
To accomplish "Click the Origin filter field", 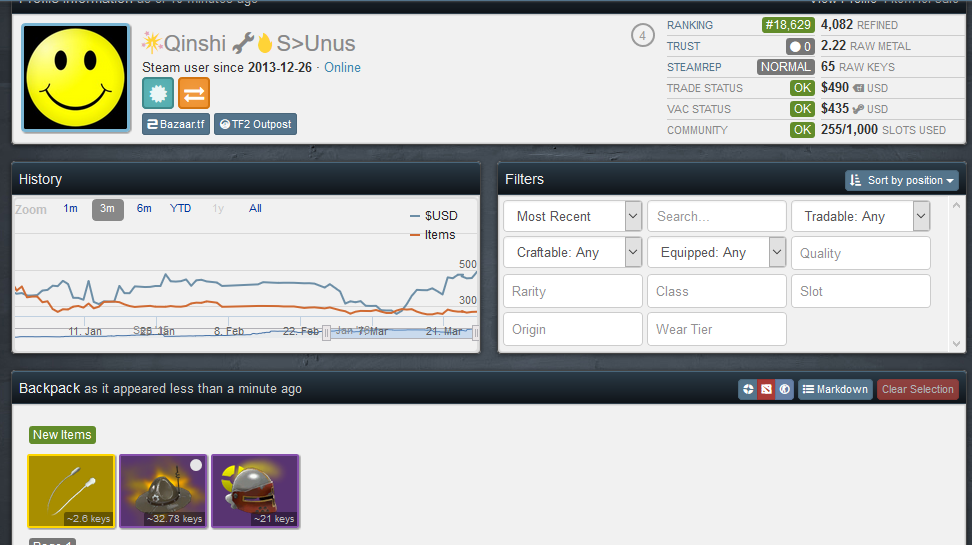I will (573, 329).
